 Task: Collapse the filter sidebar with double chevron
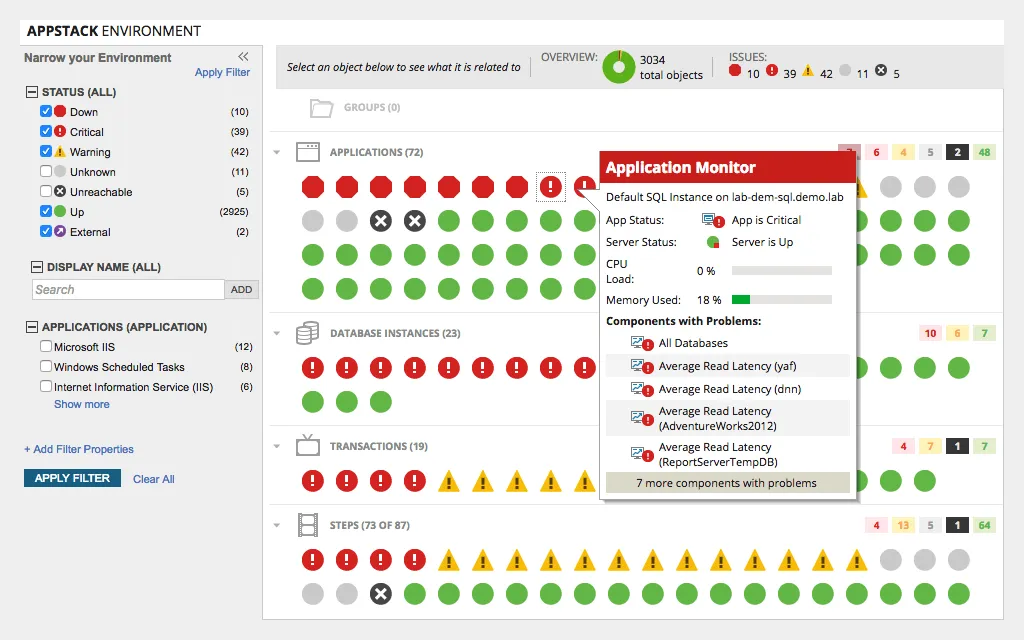coord(243,57)
